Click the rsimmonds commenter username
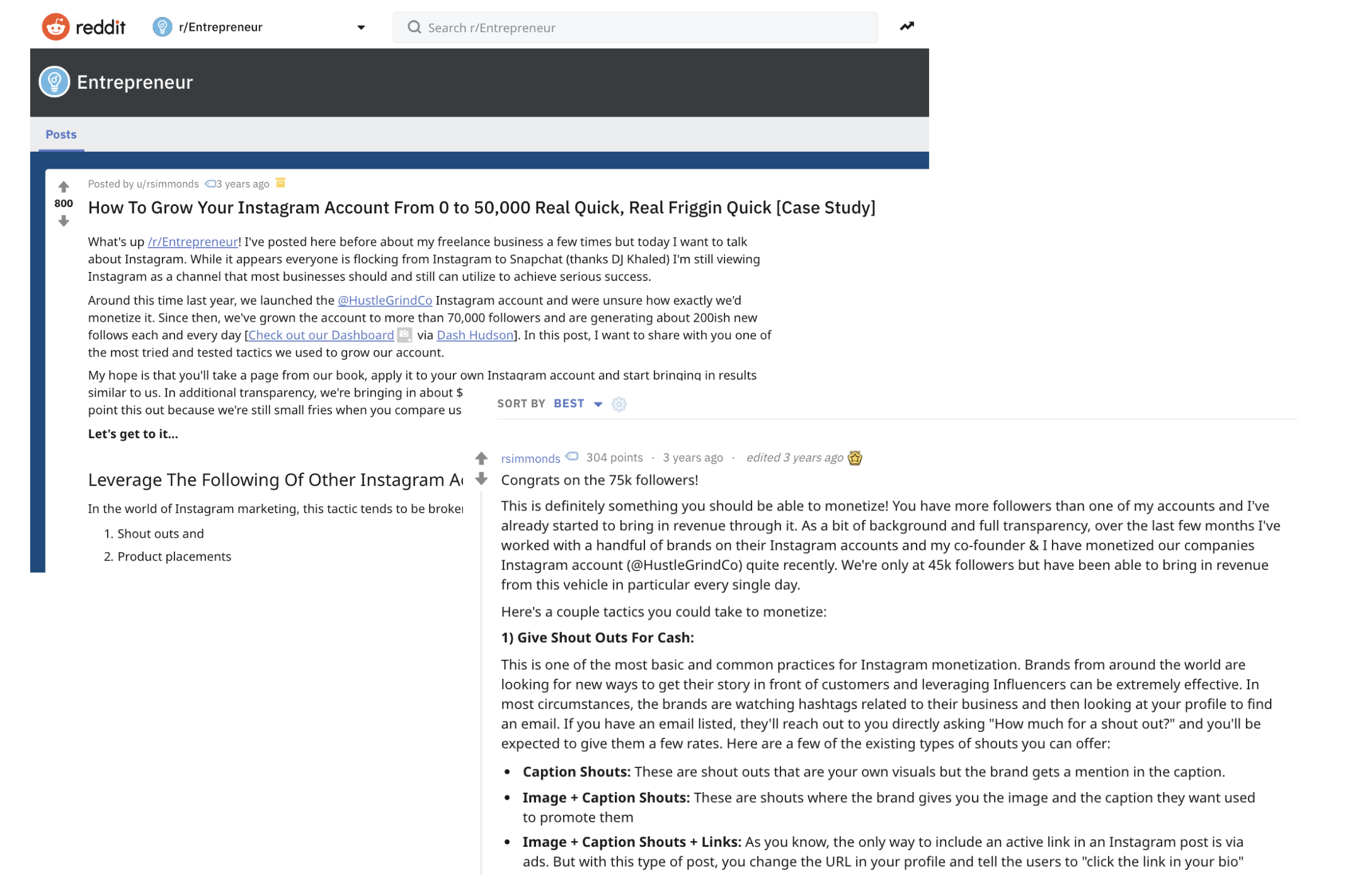 pos(530,458)
